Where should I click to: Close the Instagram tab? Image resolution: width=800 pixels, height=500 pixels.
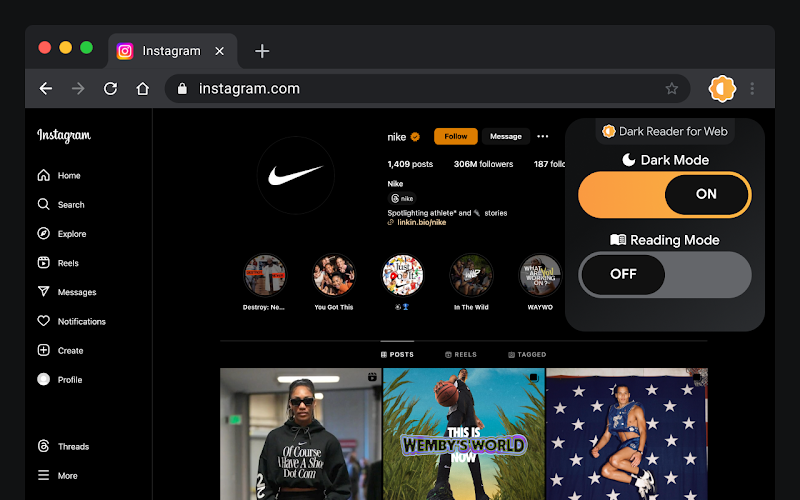point(219,51)
